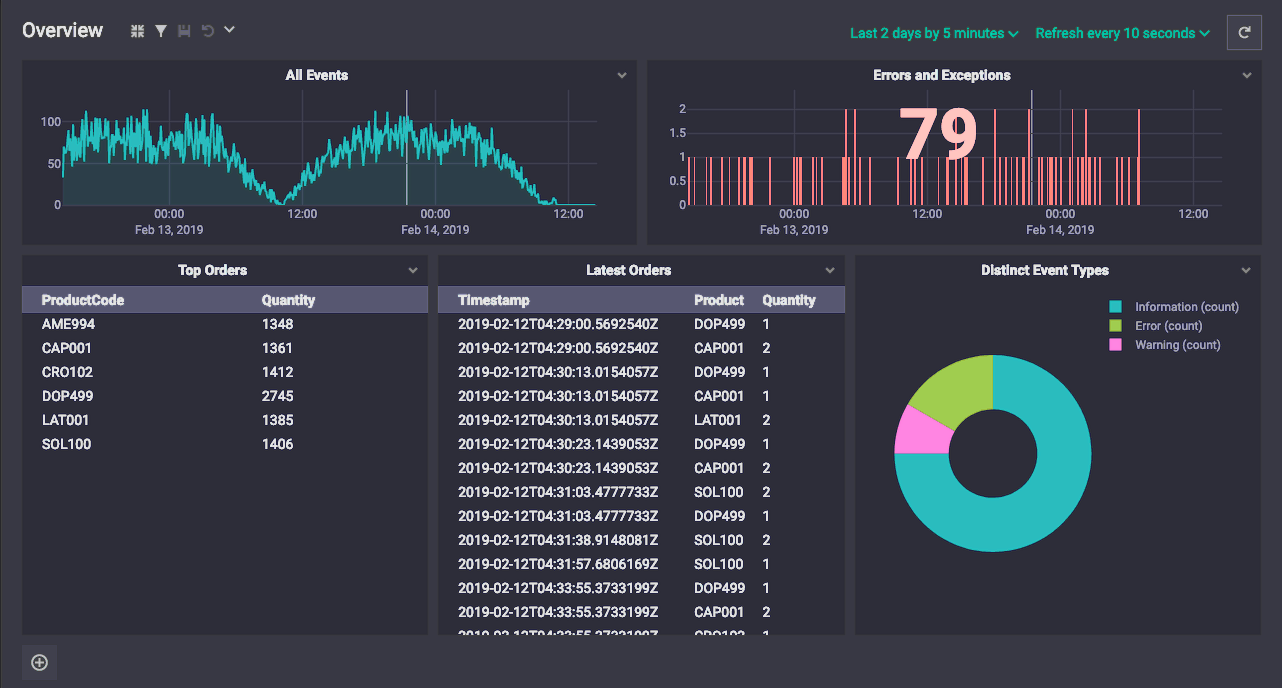The width and height of the screenshot is (1282, 688).
Task: Click quantity 1412 in Top Orders
Action: pos(278,372)
